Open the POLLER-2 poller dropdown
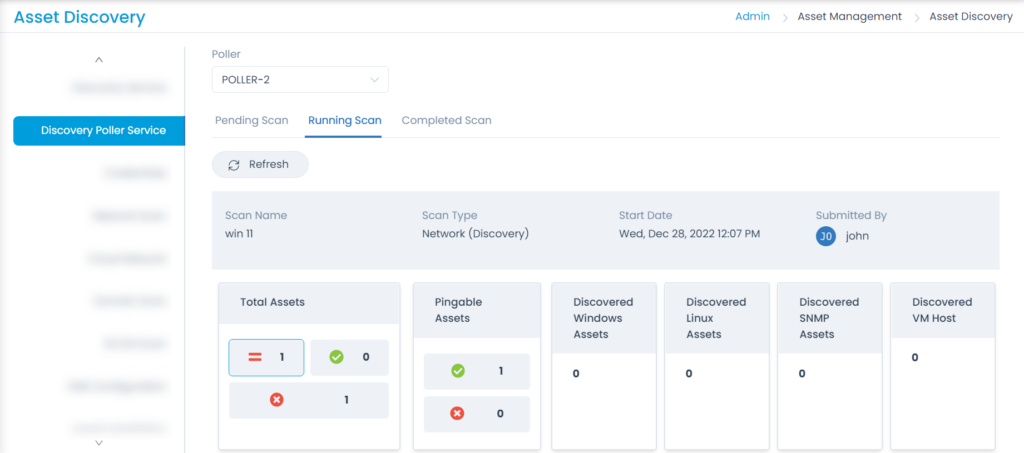 [x=300, y=80]
